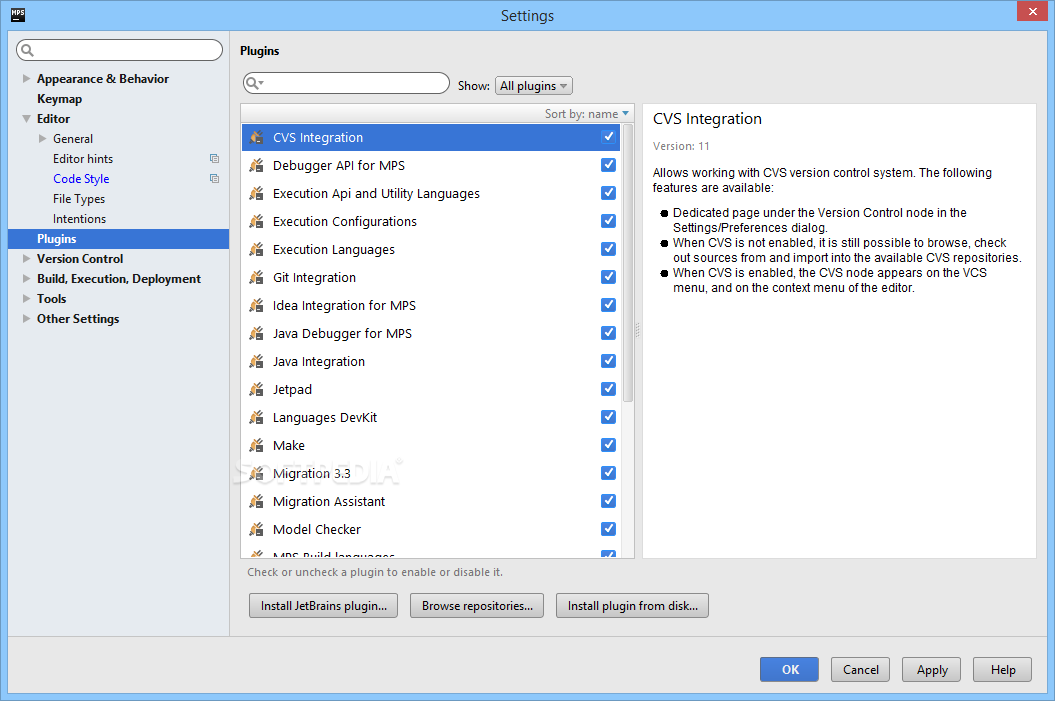Click the plugin list vertical scrollbar
This screenshot has height=701, width=1055.
point(628,264)
